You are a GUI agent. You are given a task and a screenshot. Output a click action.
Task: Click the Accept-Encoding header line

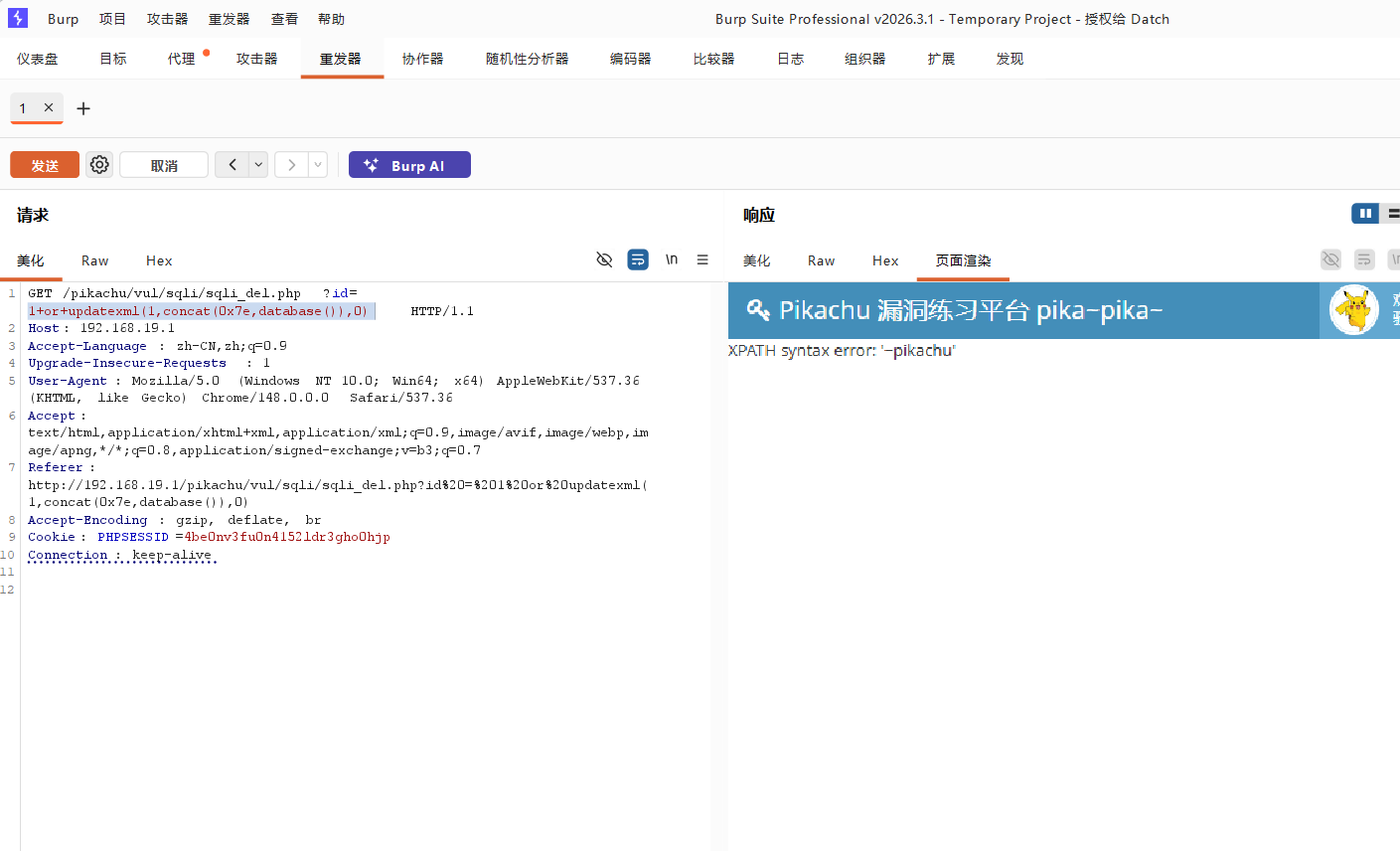(x=175, y=520)
